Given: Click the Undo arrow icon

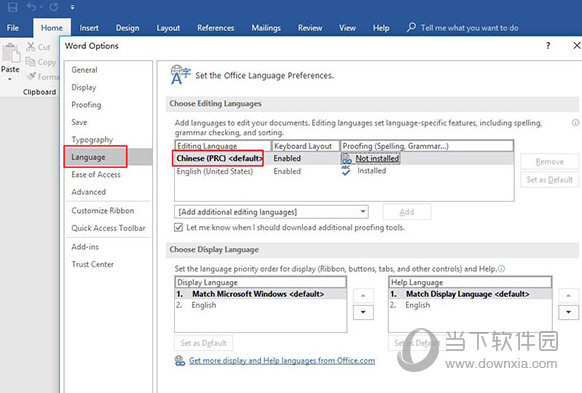Looking at the screenshot, I should [x=32, y=7].
